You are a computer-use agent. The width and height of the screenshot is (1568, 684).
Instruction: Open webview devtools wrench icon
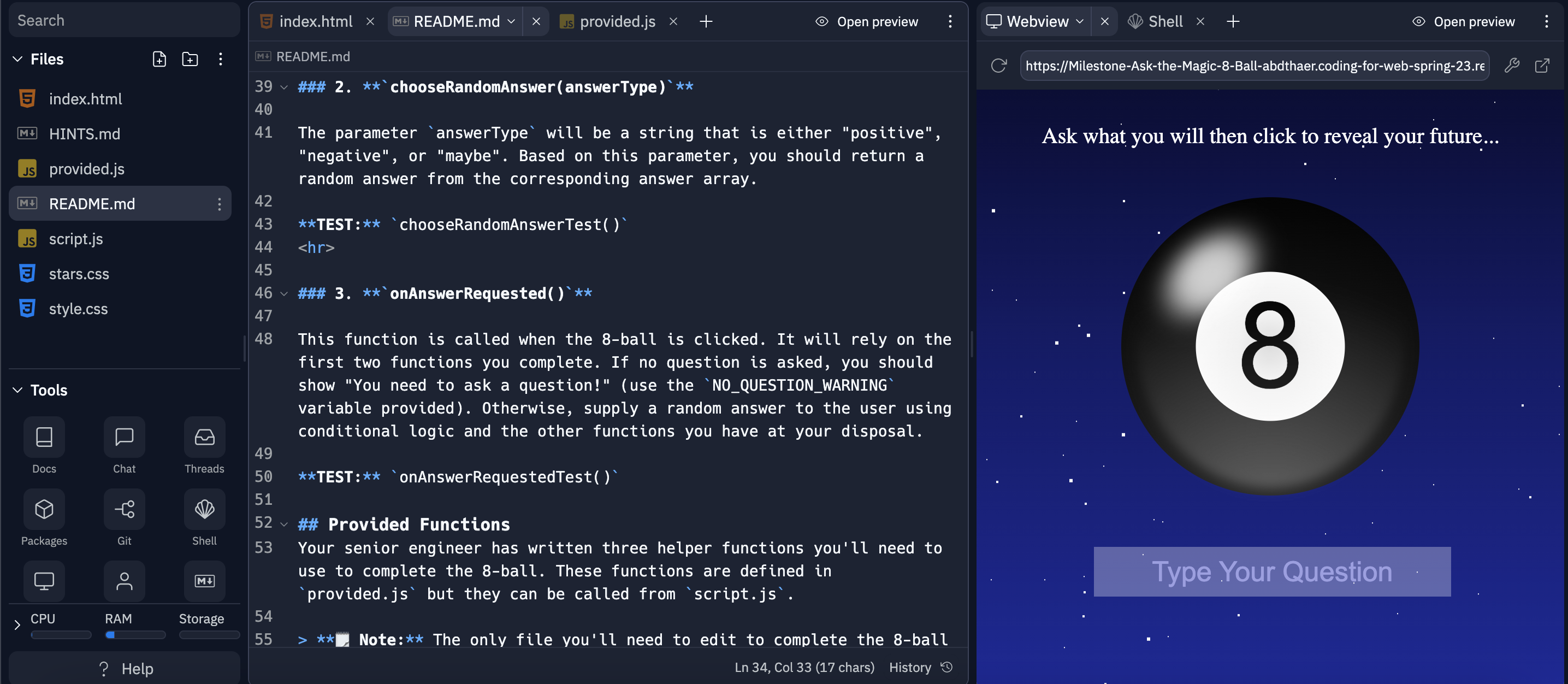click(1511, 66)
